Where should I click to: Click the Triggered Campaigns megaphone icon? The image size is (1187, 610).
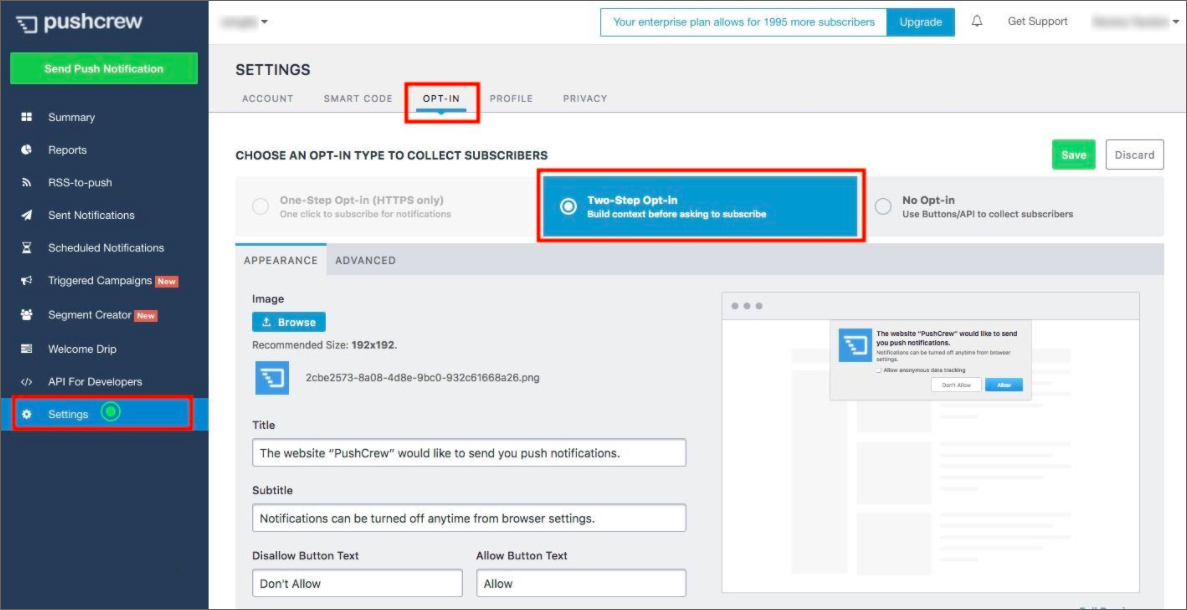26,281
